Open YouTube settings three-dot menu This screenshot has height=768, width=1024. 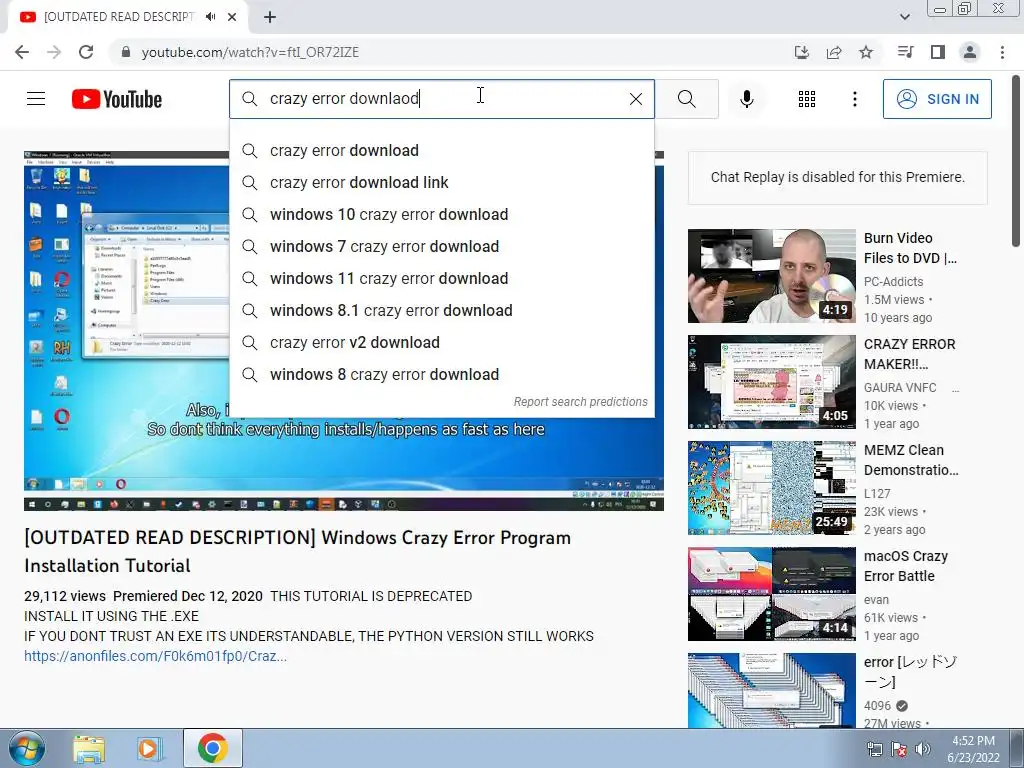point(854,99)
